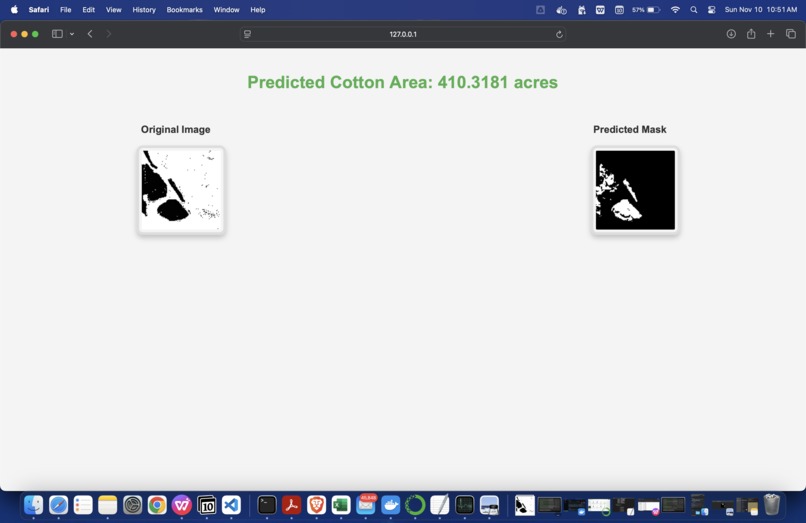Screen dimensions: 806x523
Task: Open the sidebar tab group dropdown arrow
Action: (x=72, y=34)
